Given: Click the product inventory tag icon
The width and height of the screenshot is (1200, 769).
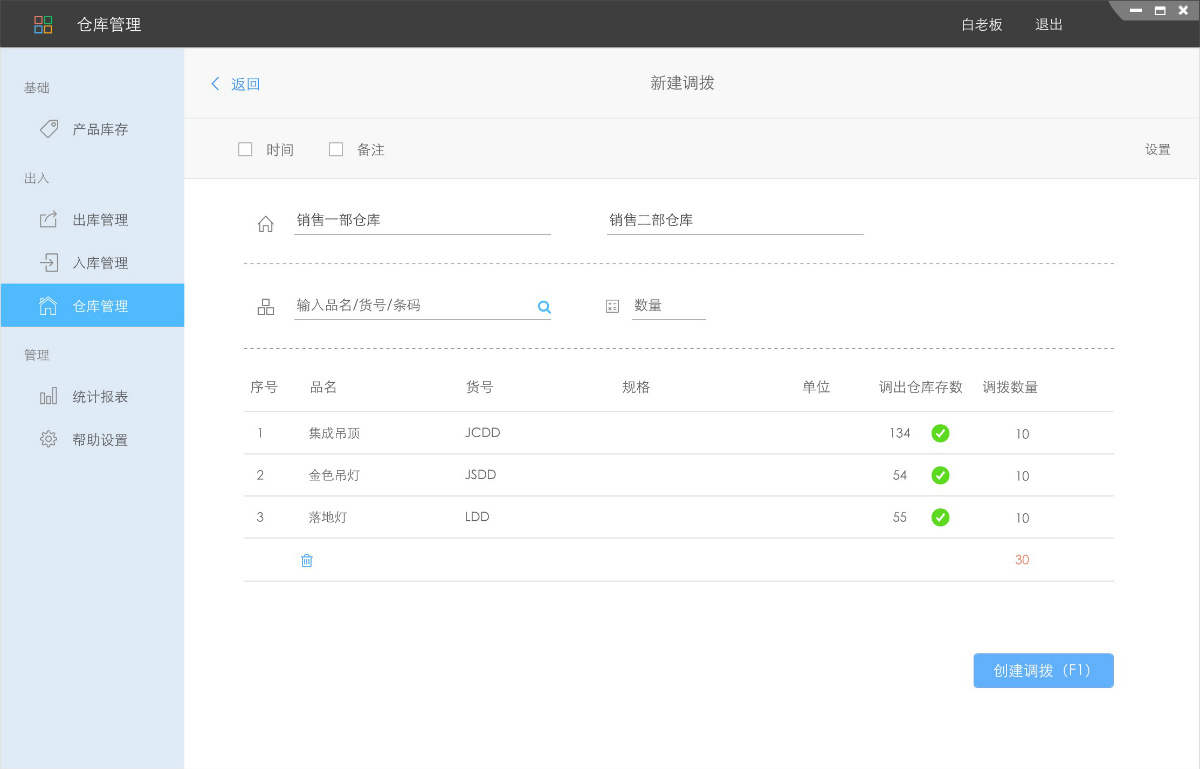Looking at the screenshot, I should pos(48,129).
